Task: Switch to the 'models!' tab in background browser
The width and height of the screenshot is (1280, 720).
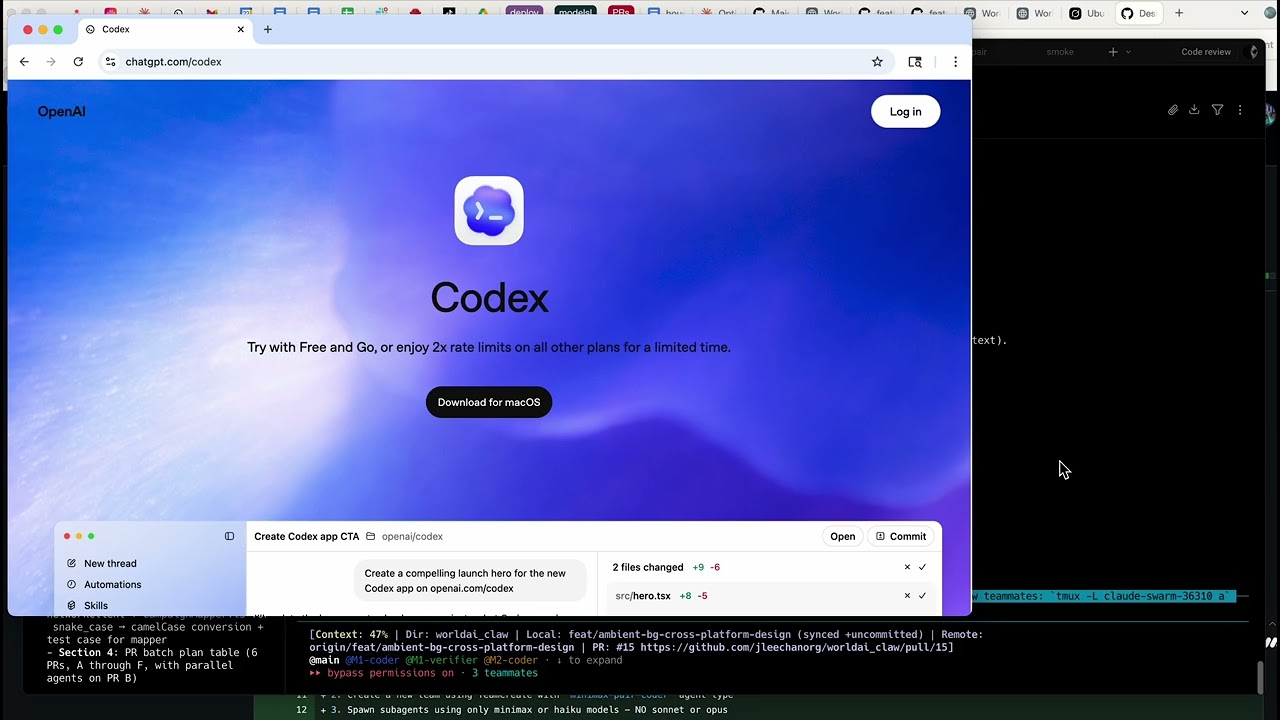Action: (x=575, y=12)
